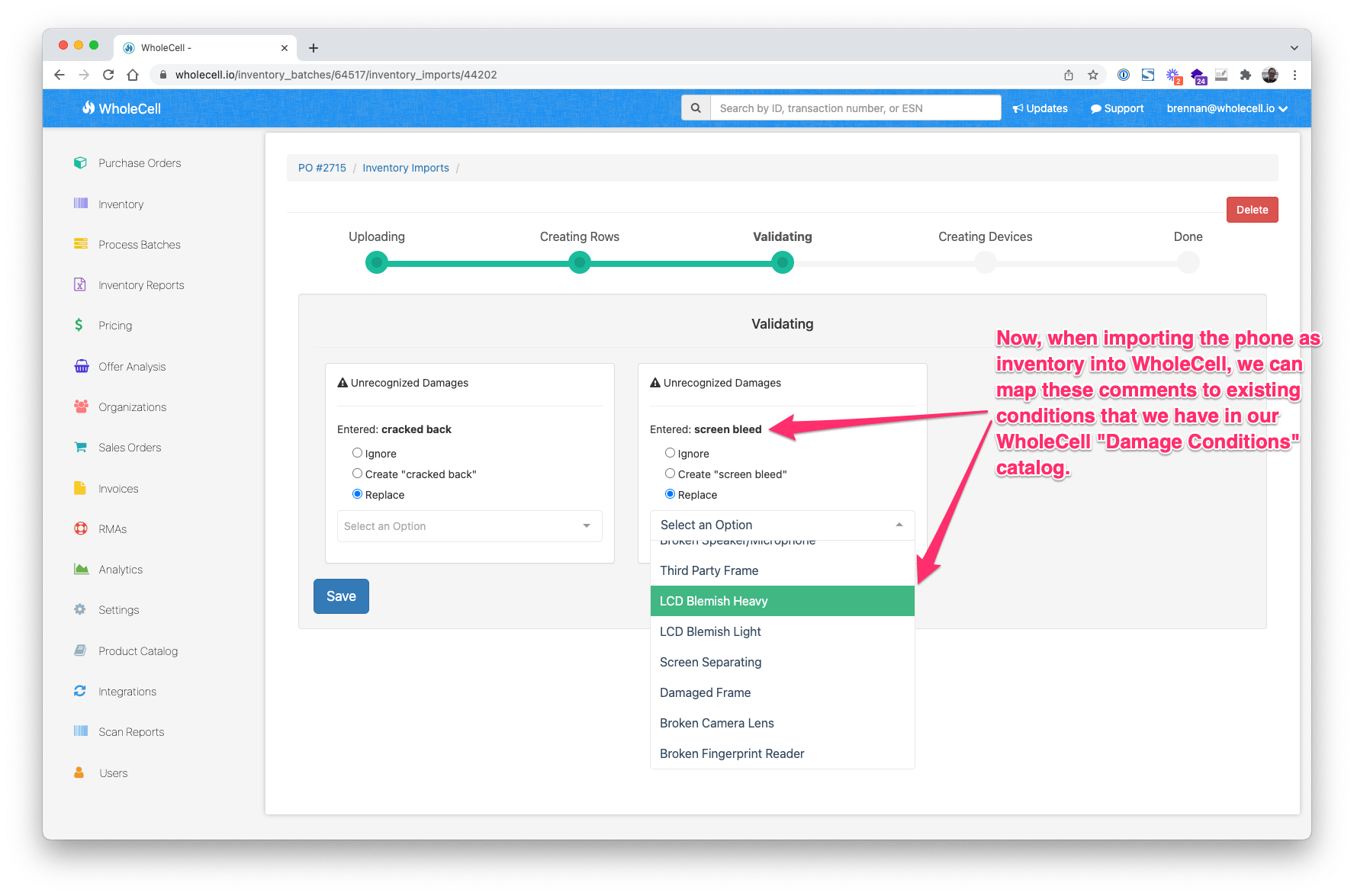Viewport: 1354px width, 896px height.
Task: Open Updates link in header
Action: point(1040,108)
